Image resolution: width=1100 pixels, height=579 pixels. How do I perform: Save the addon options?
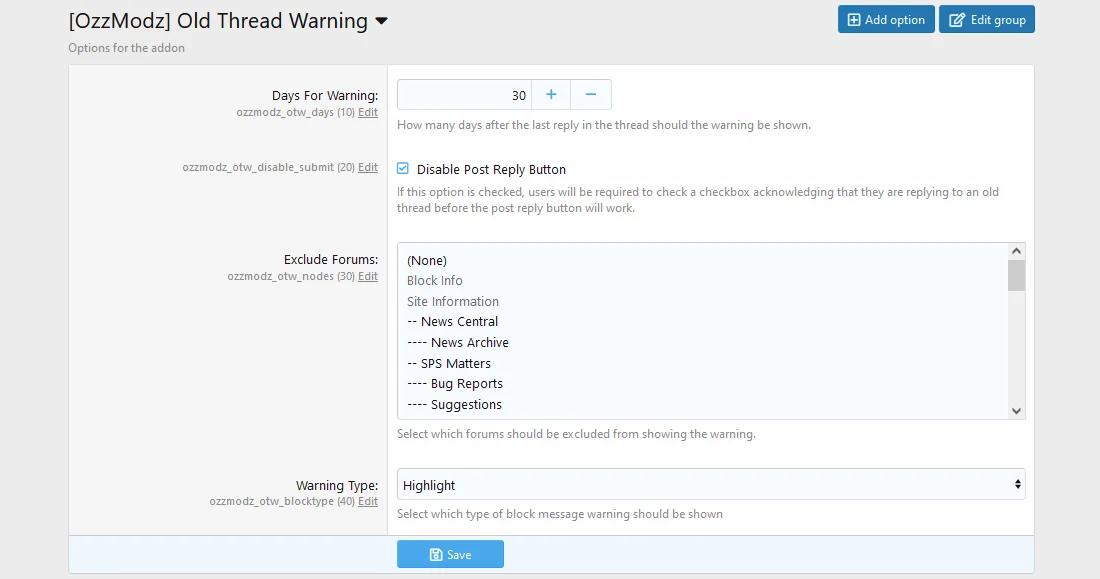[450, 554]
